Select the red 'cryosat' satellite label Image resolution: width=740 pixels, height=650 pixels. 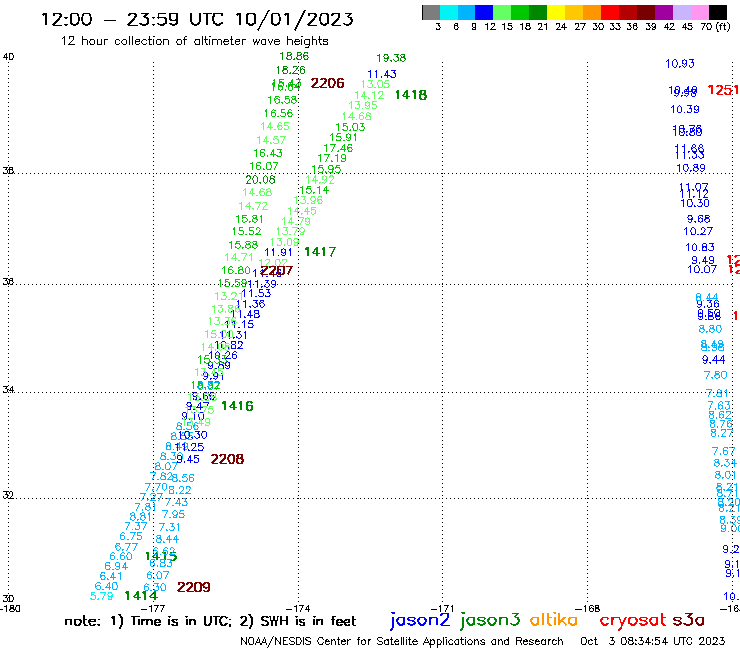tap(633, 620)
